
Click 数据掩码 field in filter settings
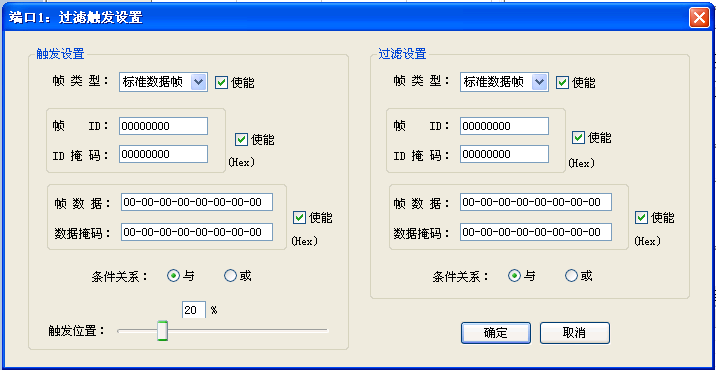tap(536, 232)
